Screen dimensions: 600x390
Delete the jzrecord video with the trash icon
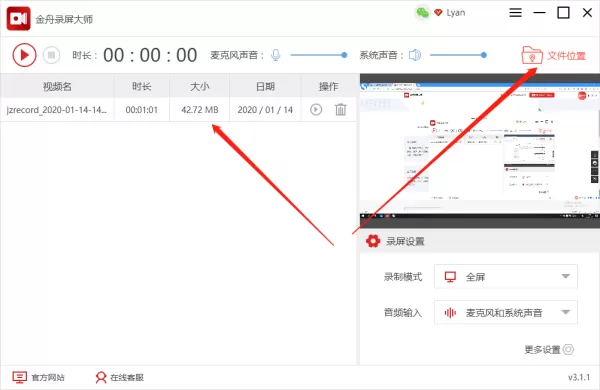click(341, 110)
